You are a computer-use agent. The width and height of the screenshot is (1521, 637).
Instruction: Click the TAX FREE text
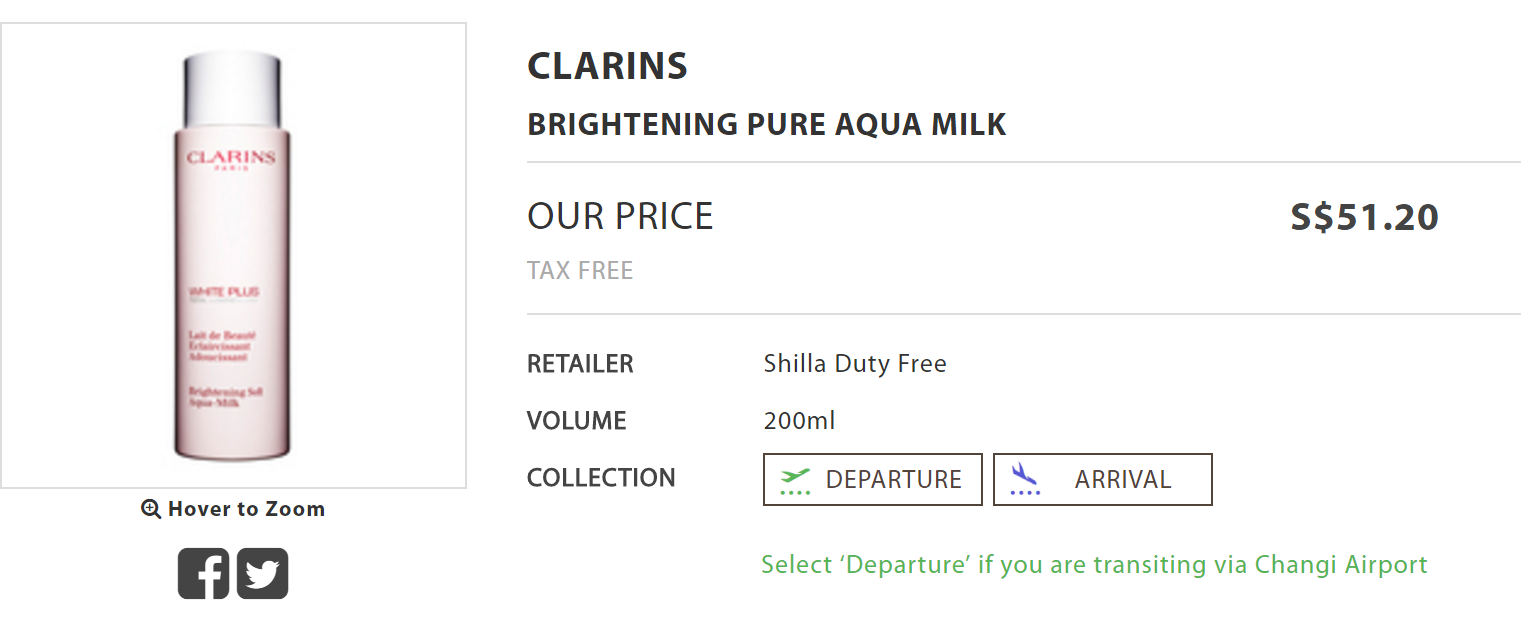[580, 271]
